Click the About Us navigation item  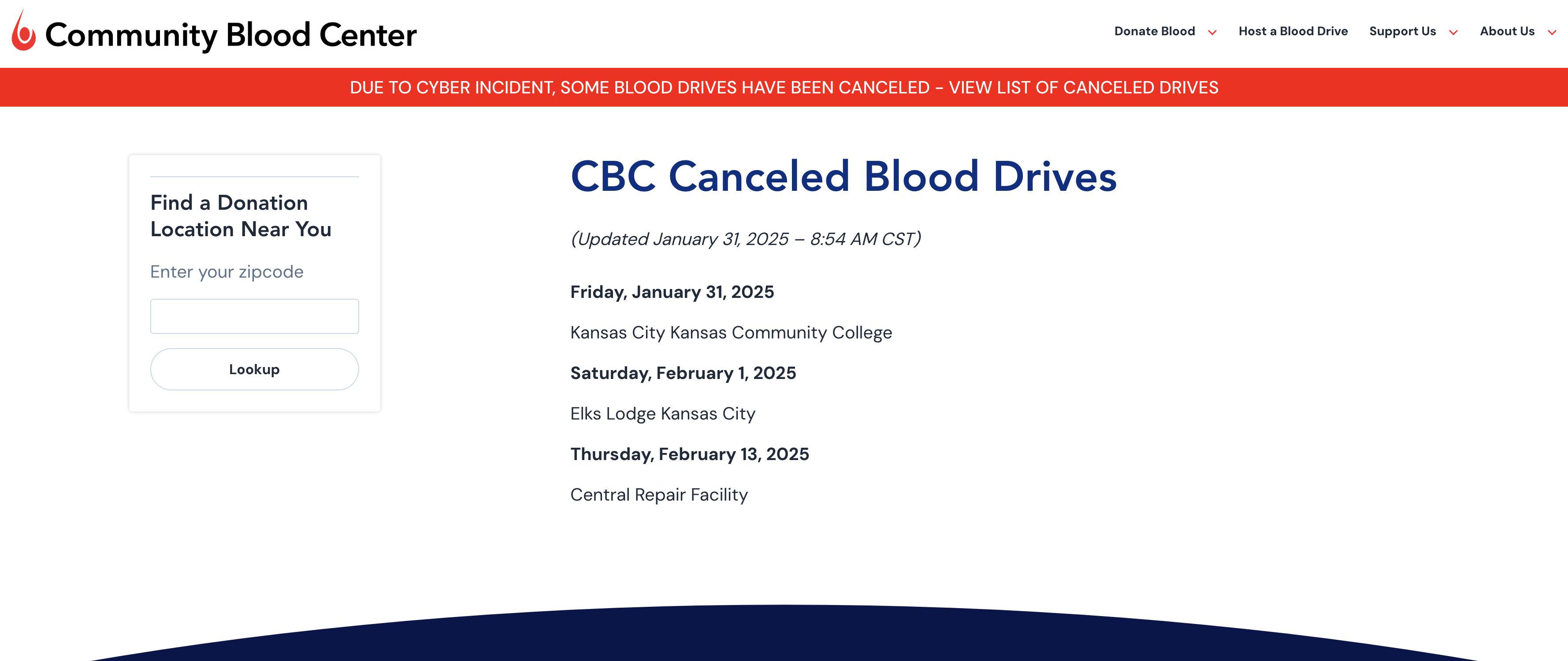coord(1507,31)
